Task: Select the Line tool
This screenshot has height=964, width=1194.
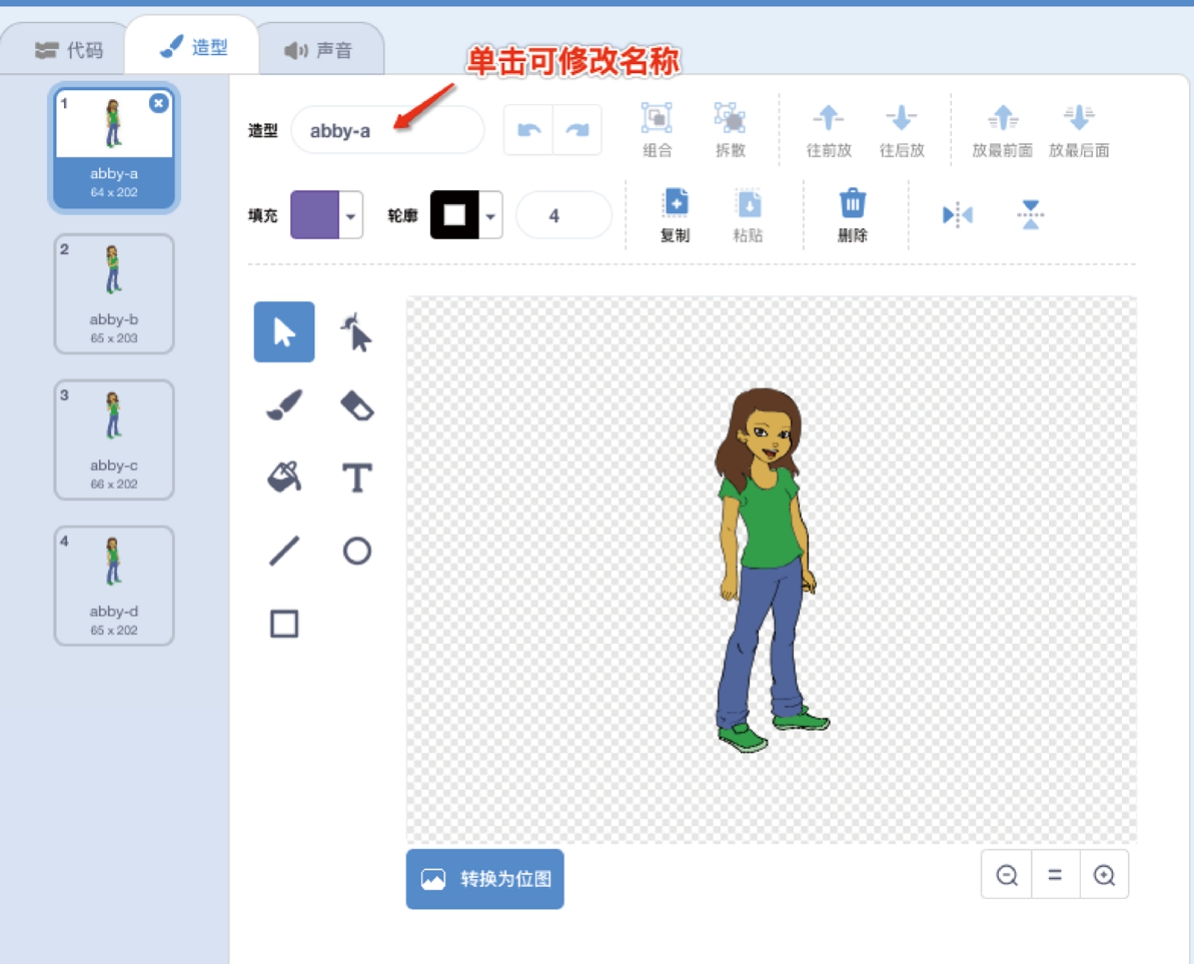Action: click(x=284, y=551)
